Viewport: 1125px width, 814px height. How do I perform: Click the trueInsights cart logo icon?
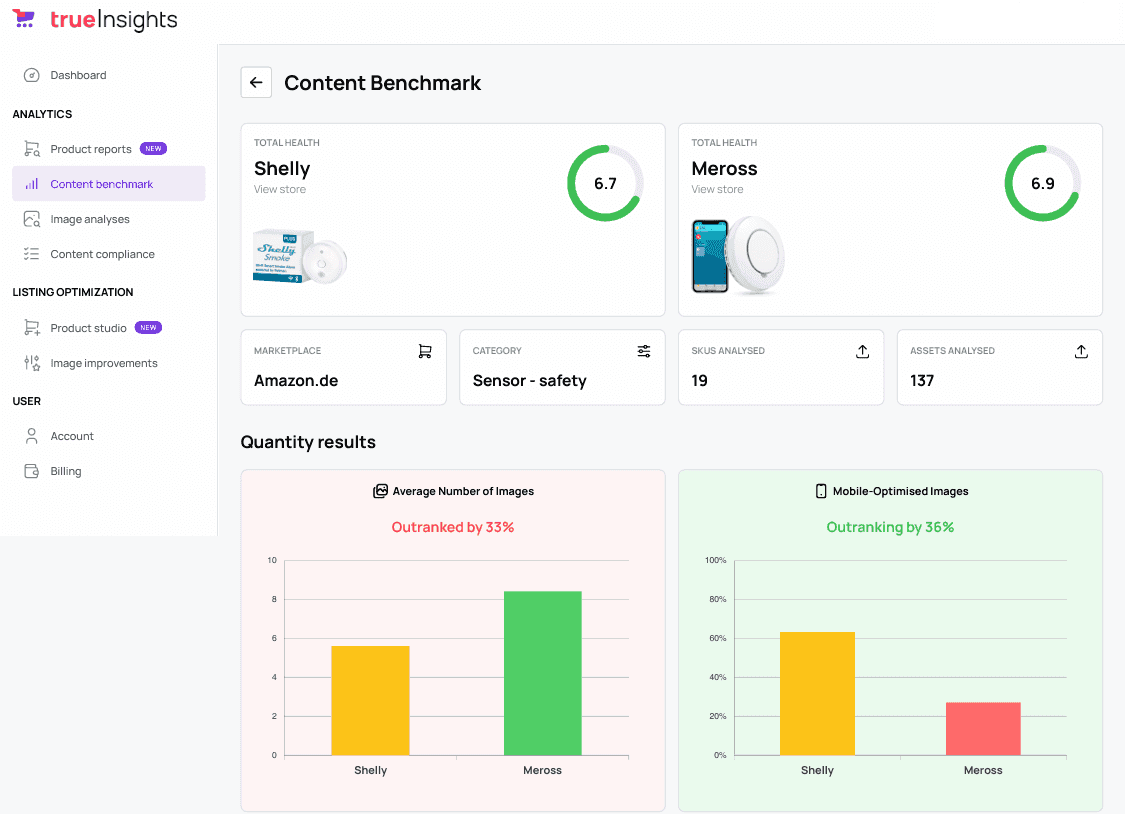click(x=24, y=18)
